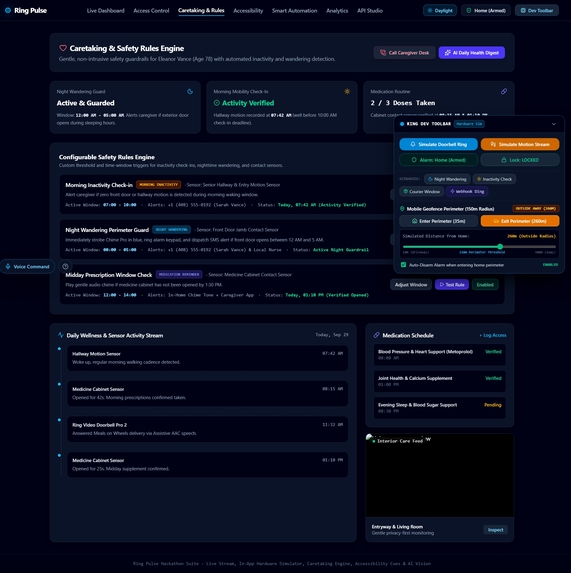Click the check-circle icon next to Activity Verified
The height and width of the screenshot is (573, 571).
click(x=217, y=103)
